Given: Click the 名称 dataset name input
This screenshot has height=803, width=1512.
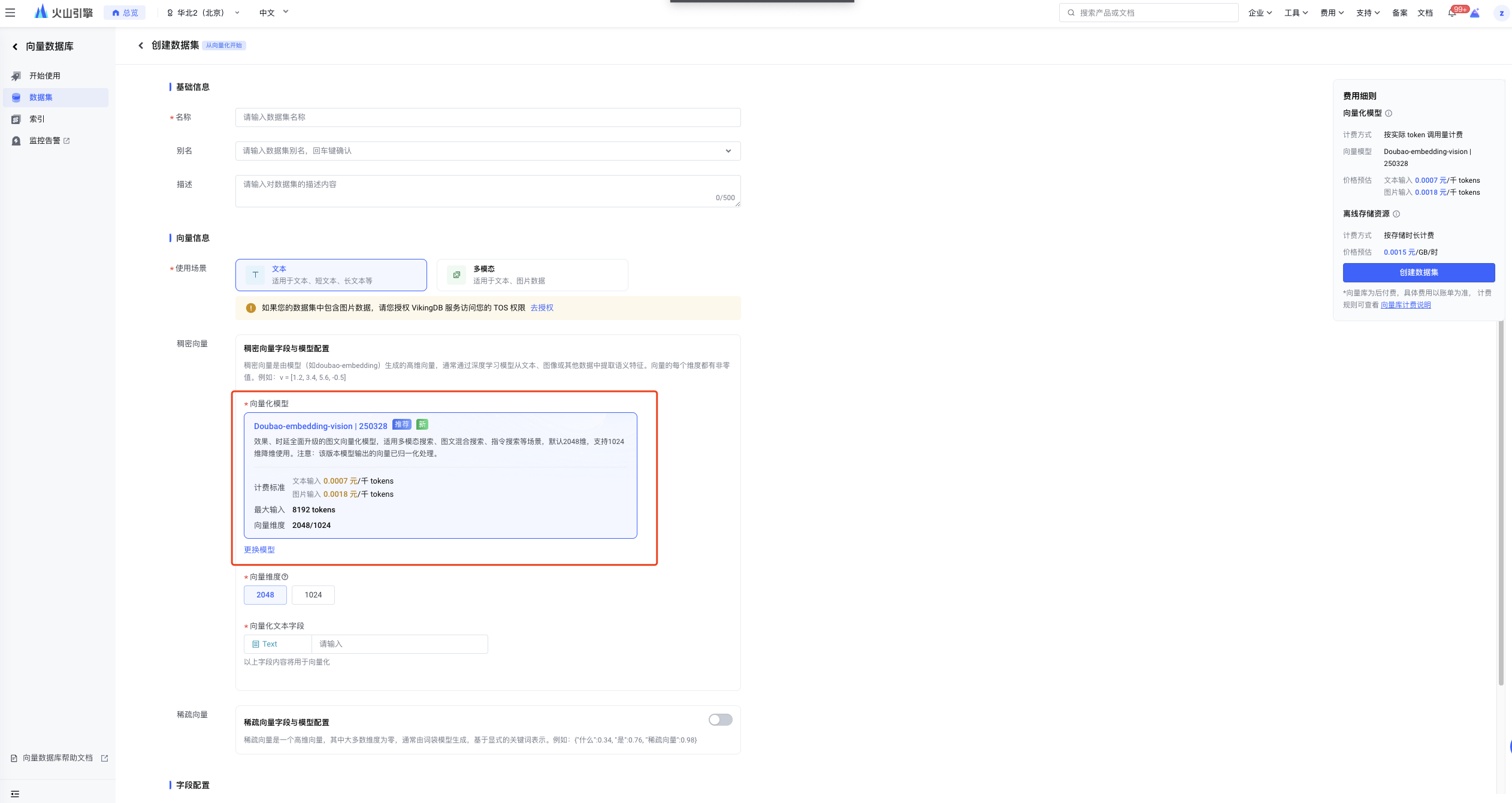Looking at the screenshot, I should coord(488,117).
